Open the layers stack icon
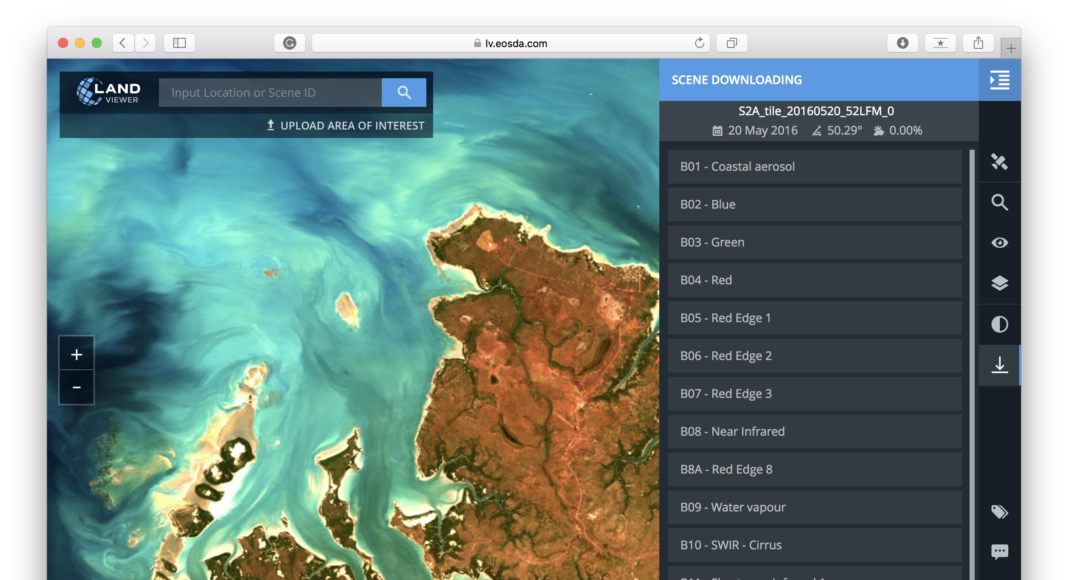 [999, 283]
